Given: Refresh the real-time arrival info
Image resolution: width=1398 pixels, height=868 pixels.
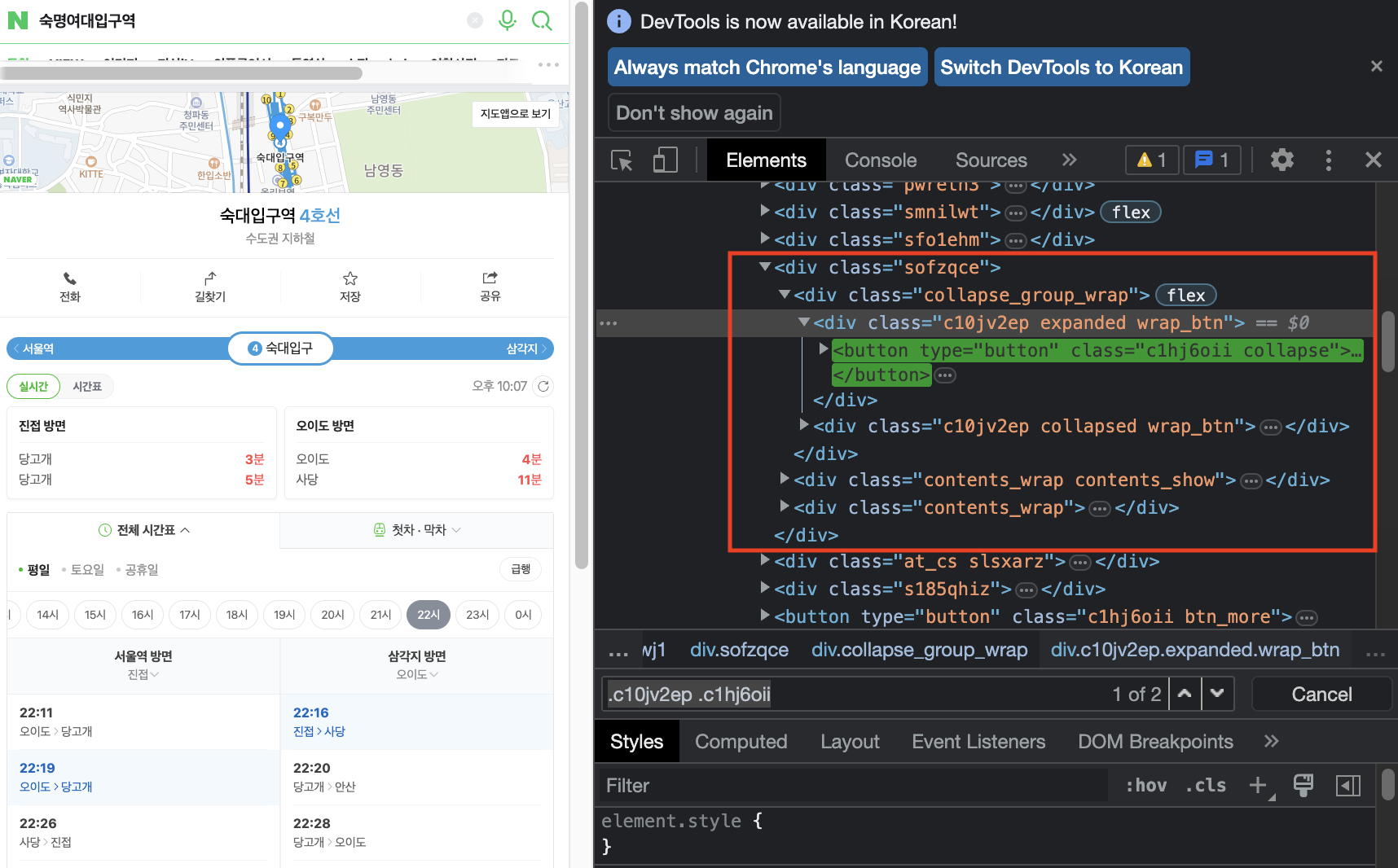Looking at the screenshot, I should pos(543,386).
